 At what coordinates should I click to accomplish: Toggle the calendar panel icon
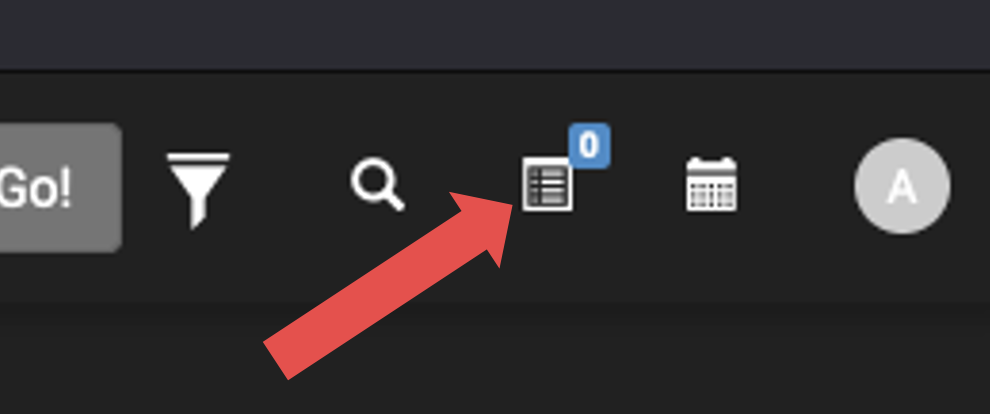pos(712,184)
